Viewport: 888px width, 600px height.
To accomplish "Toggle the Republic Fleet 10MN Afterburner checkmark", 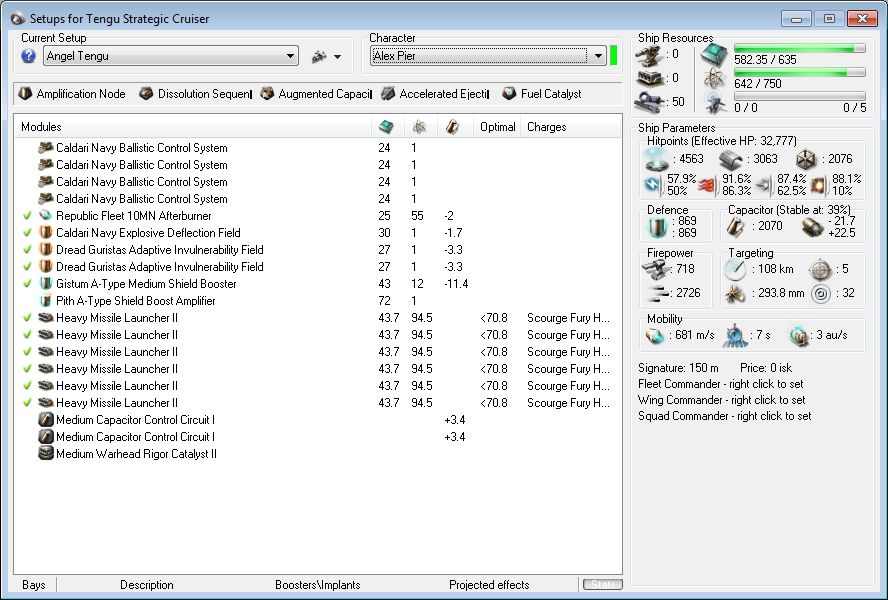I will pos(27,216).
